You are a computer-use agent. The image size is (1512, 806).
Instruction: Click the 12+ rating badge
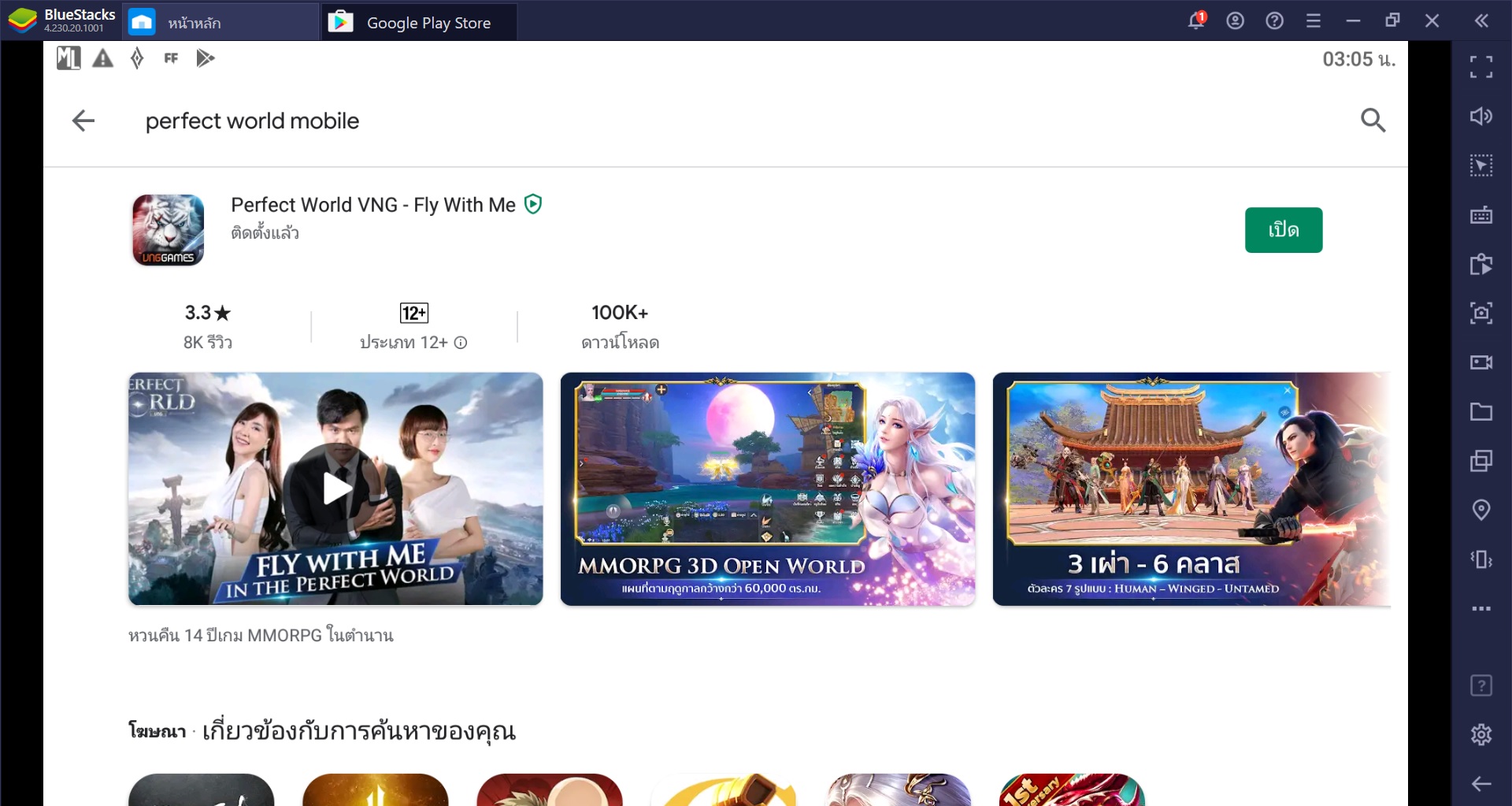414,313
